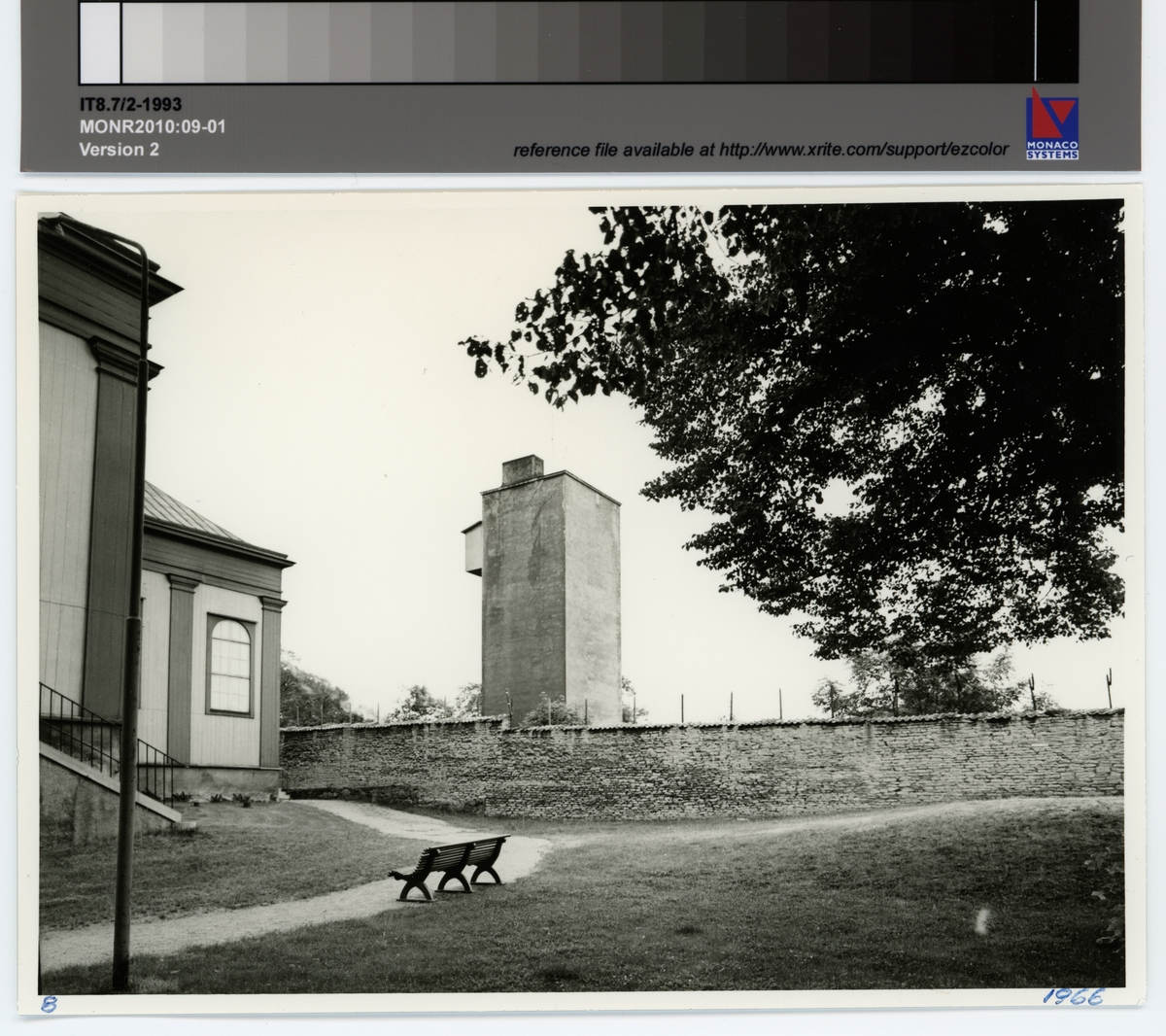Click the IT8.7/2-1993 label text

click(130, 105)
